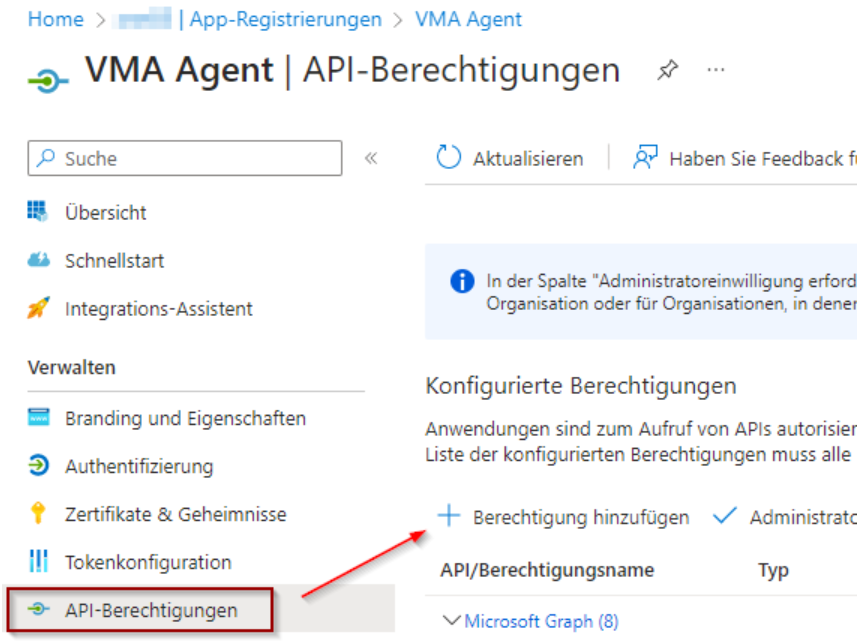Viewport: 858px width, 643px height.
Task: Click the Integrations-Assistent rocket icon
Action: [x=38, y=307]
